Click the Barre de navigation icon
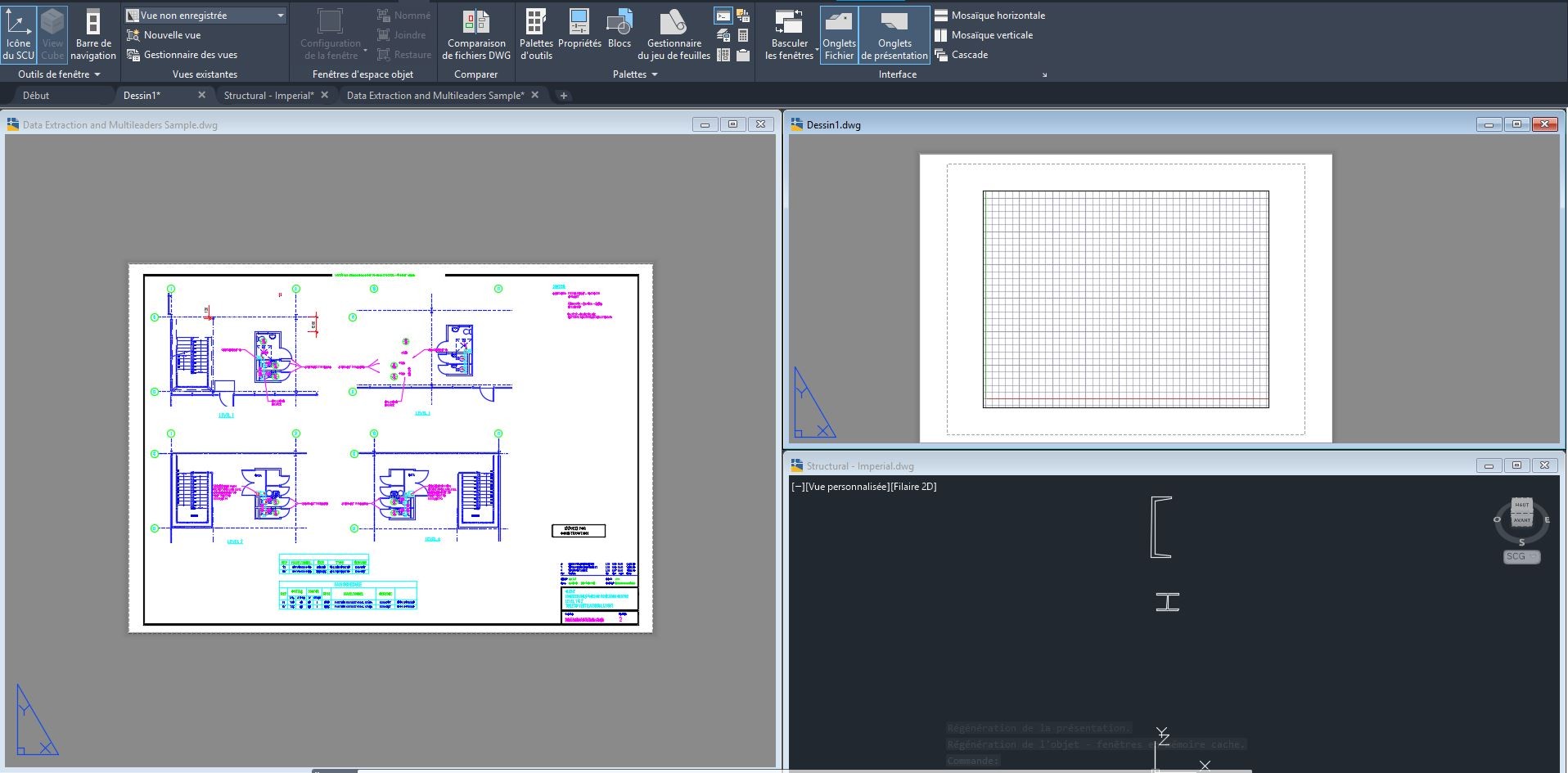 coord(92,33)
